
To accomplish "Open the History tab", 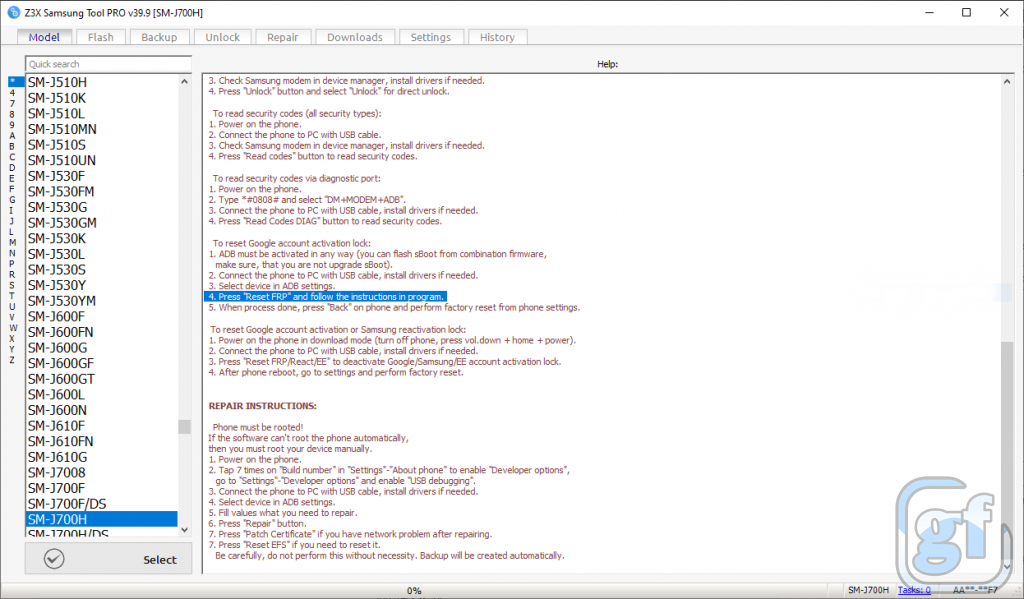I will click(x=497, y=37).
